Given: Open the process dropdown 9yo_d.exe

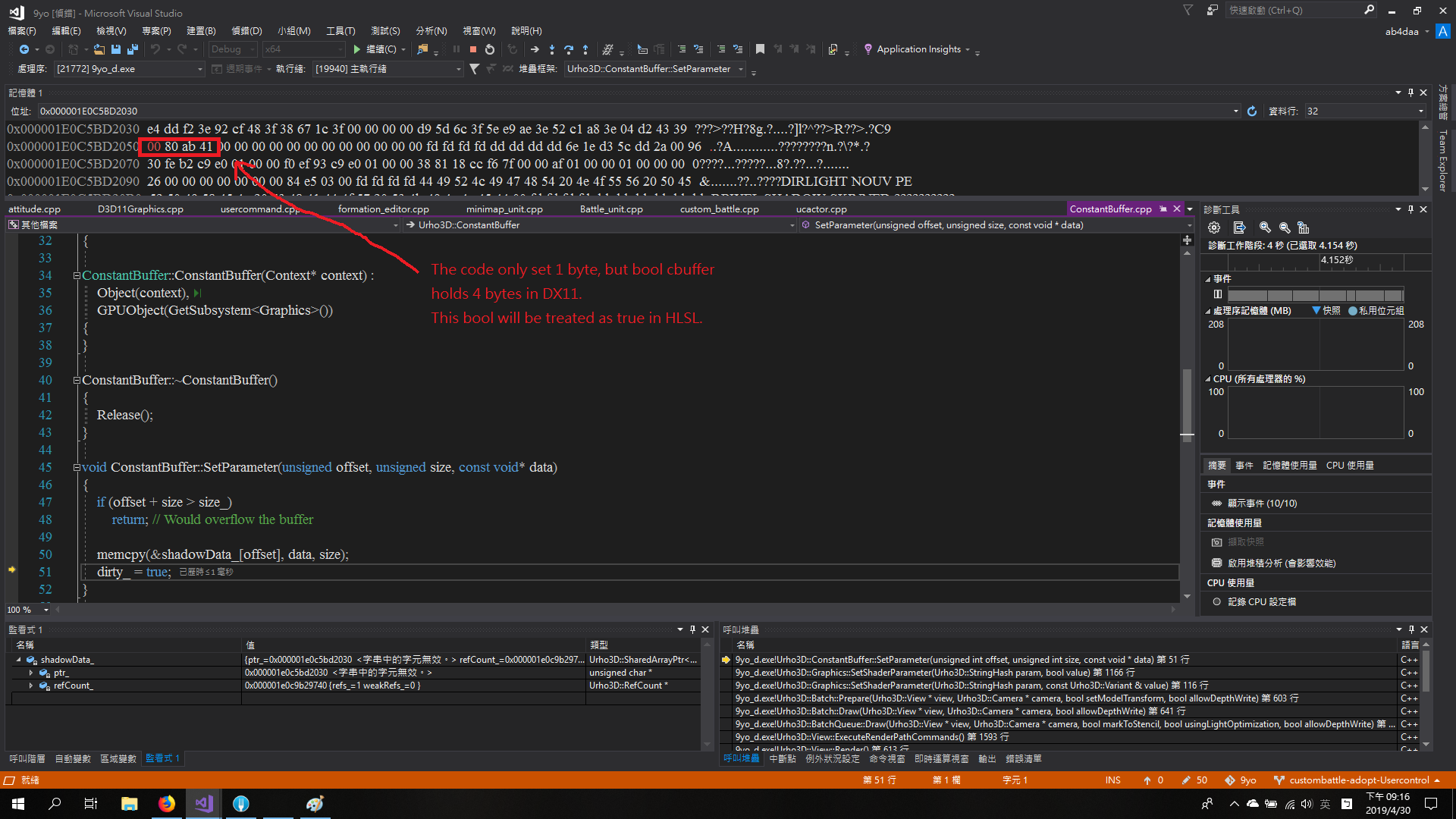Looking at the screenshot, I should pos(130,69).
